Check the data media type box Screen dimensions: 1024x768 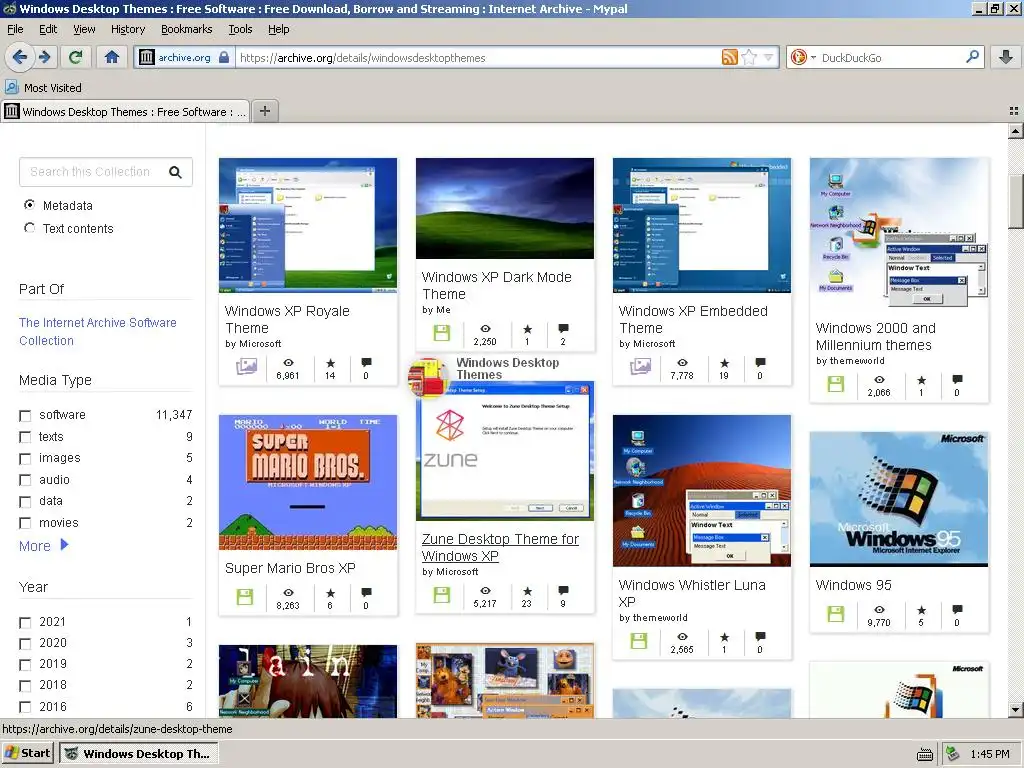[25, 502]
